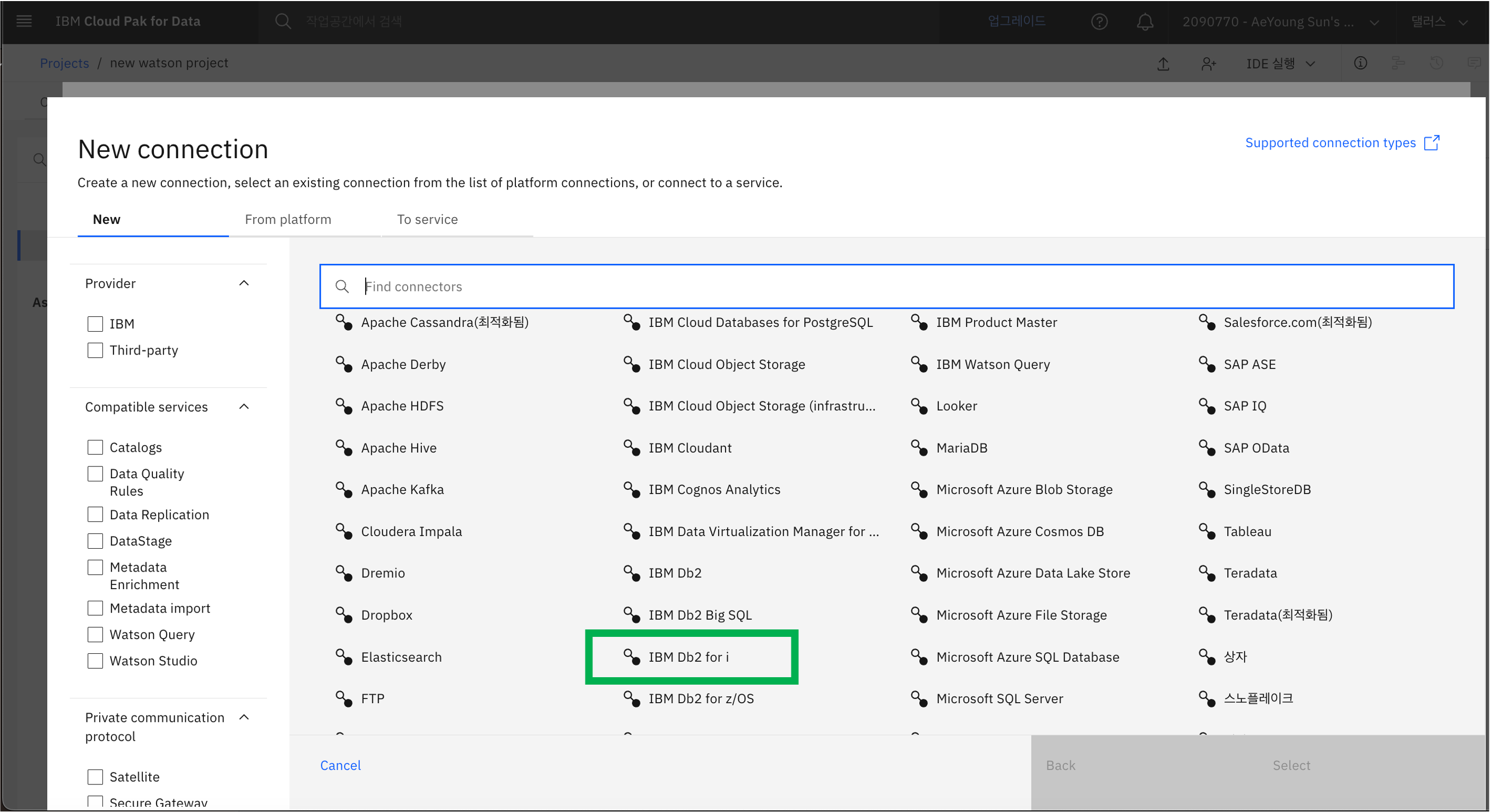1491x812 pixels.
Task: Enable the Third-party provider filter
Action: (x=95, y=350)
